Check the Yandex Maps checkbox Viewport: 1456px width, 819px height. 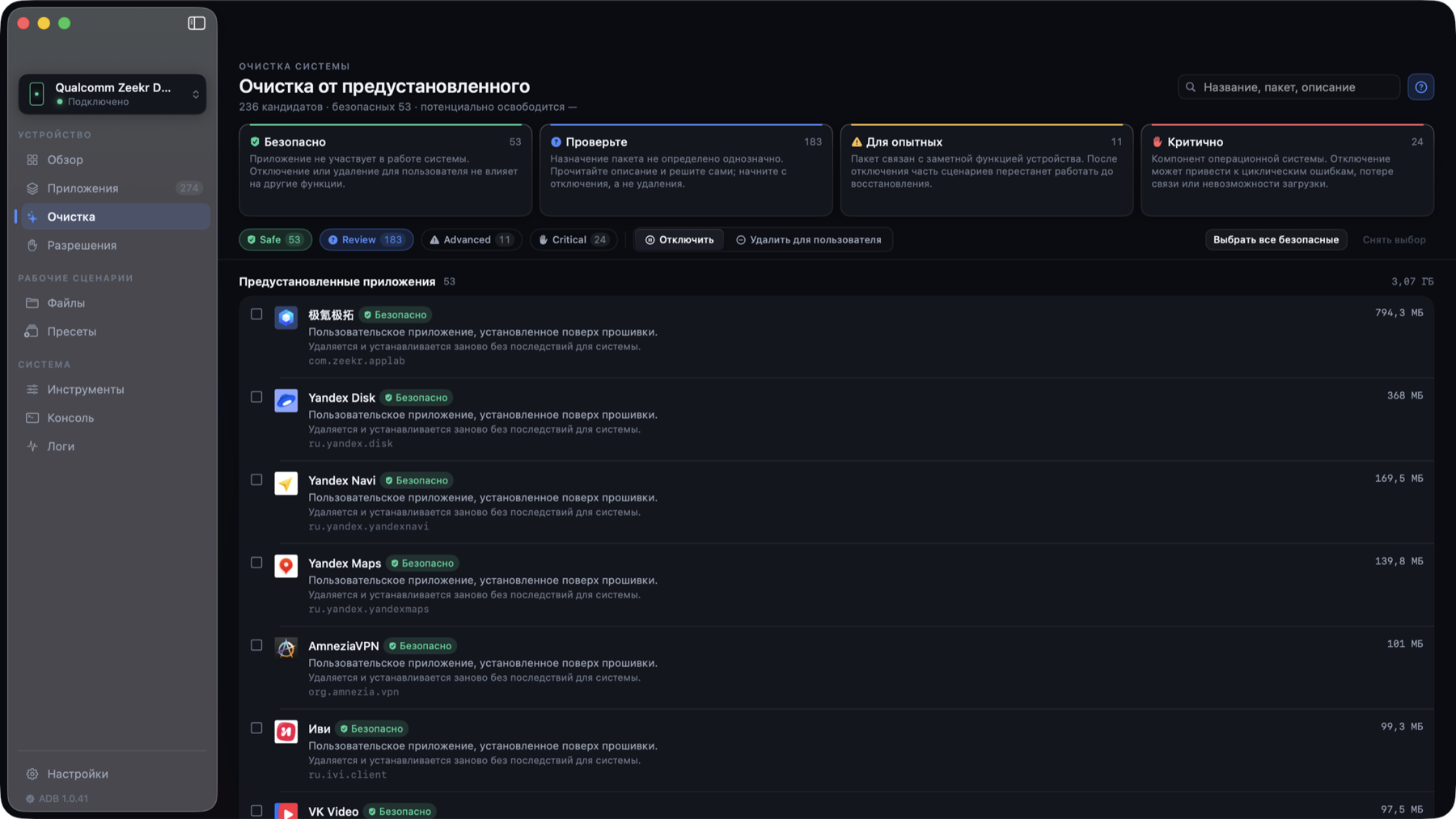(x=256, y=563)
